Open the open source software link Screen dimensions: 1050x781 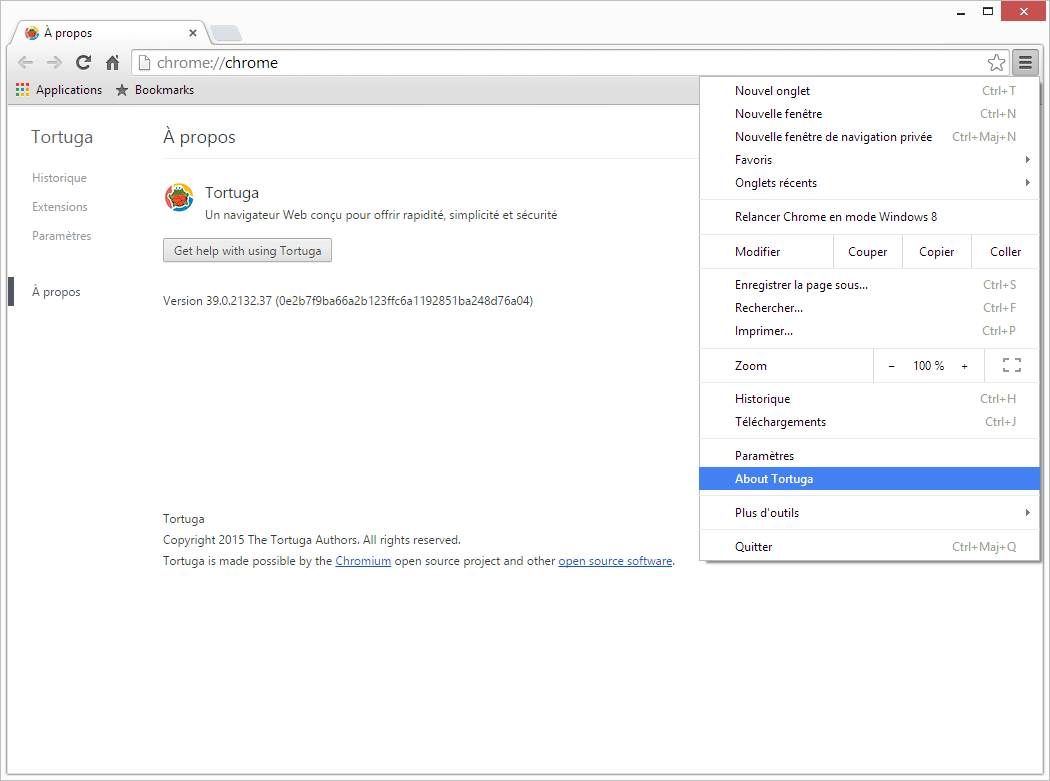click(615, 561)
